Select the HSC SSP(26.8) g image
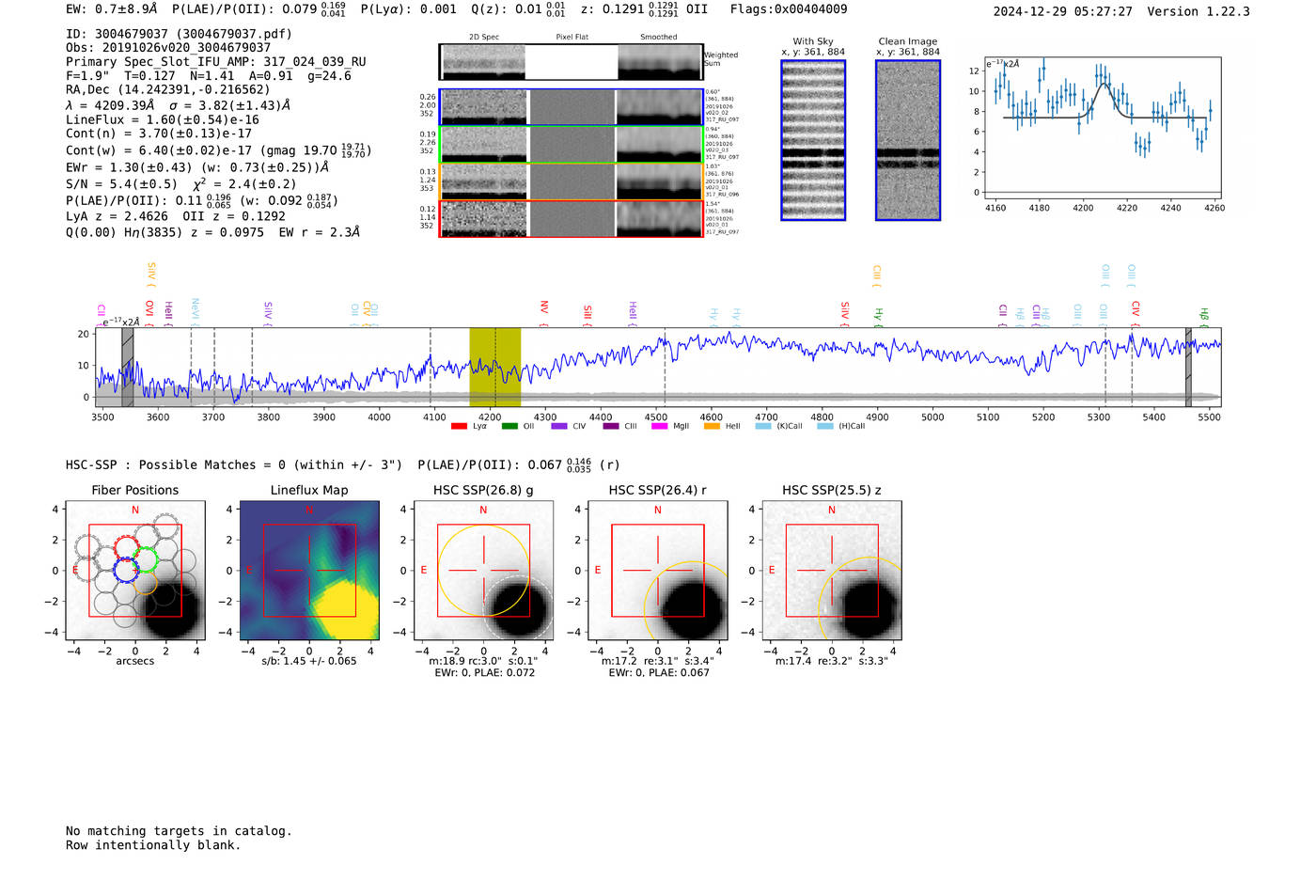This screenshot has height=896, width=1316. click(483, 571)
